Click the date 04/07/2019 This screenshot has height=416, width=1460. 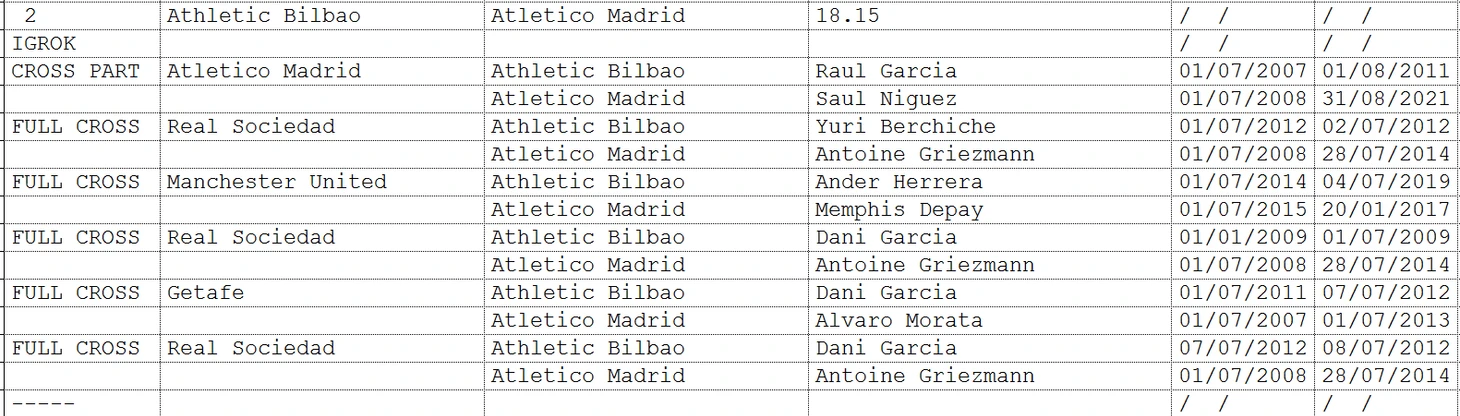coord(1386,182)
